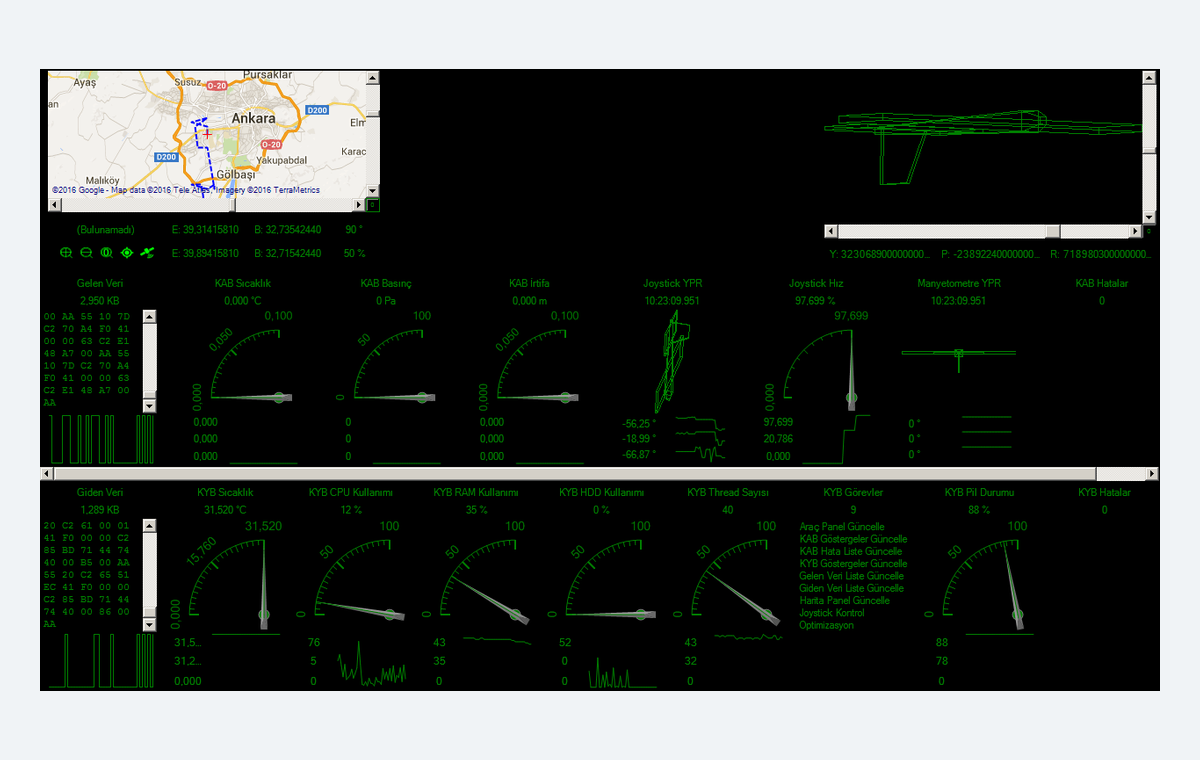Select the 'Joystick Kontrol' task entry
This screenshot has height=760, width=1200.
click(x=832, y=612)
